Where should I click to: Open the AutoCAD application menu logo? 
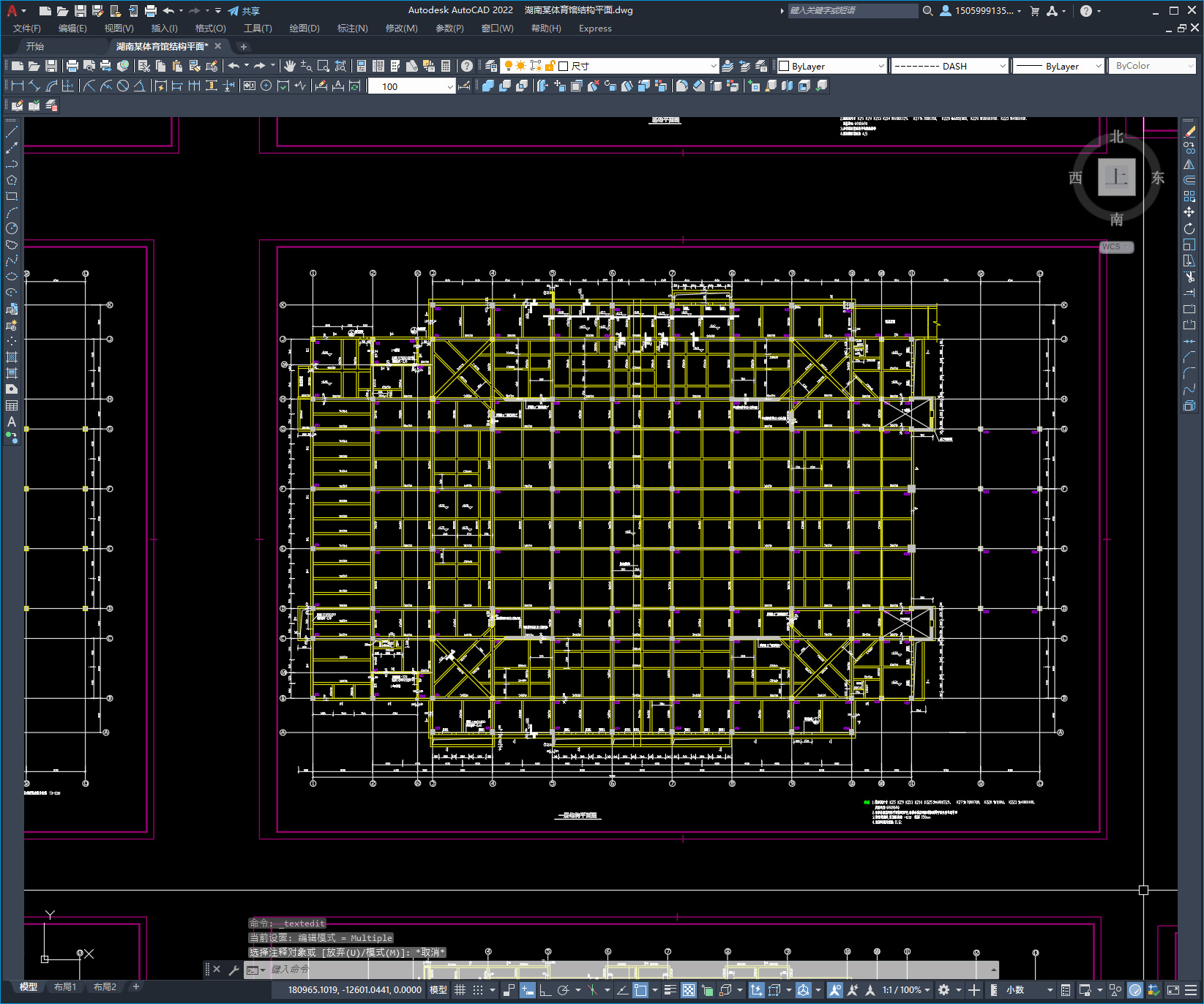coord(12,10)
